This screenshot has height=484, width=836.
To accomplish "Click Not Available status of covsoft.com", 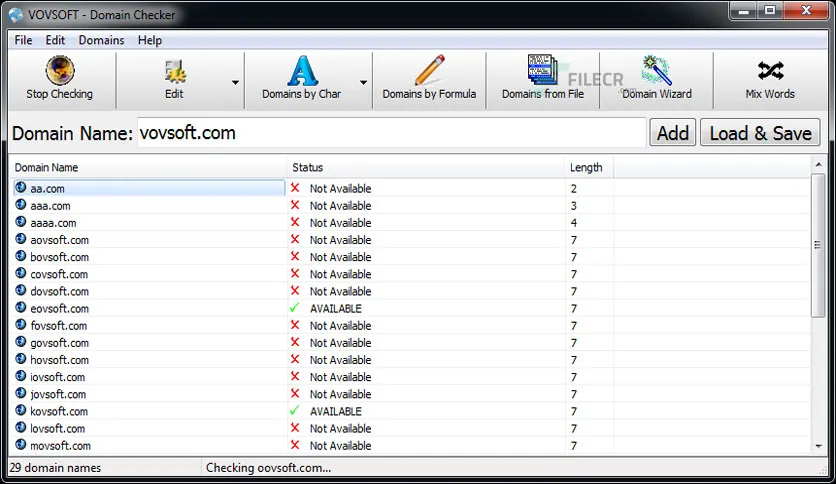I will pos(340,274).
